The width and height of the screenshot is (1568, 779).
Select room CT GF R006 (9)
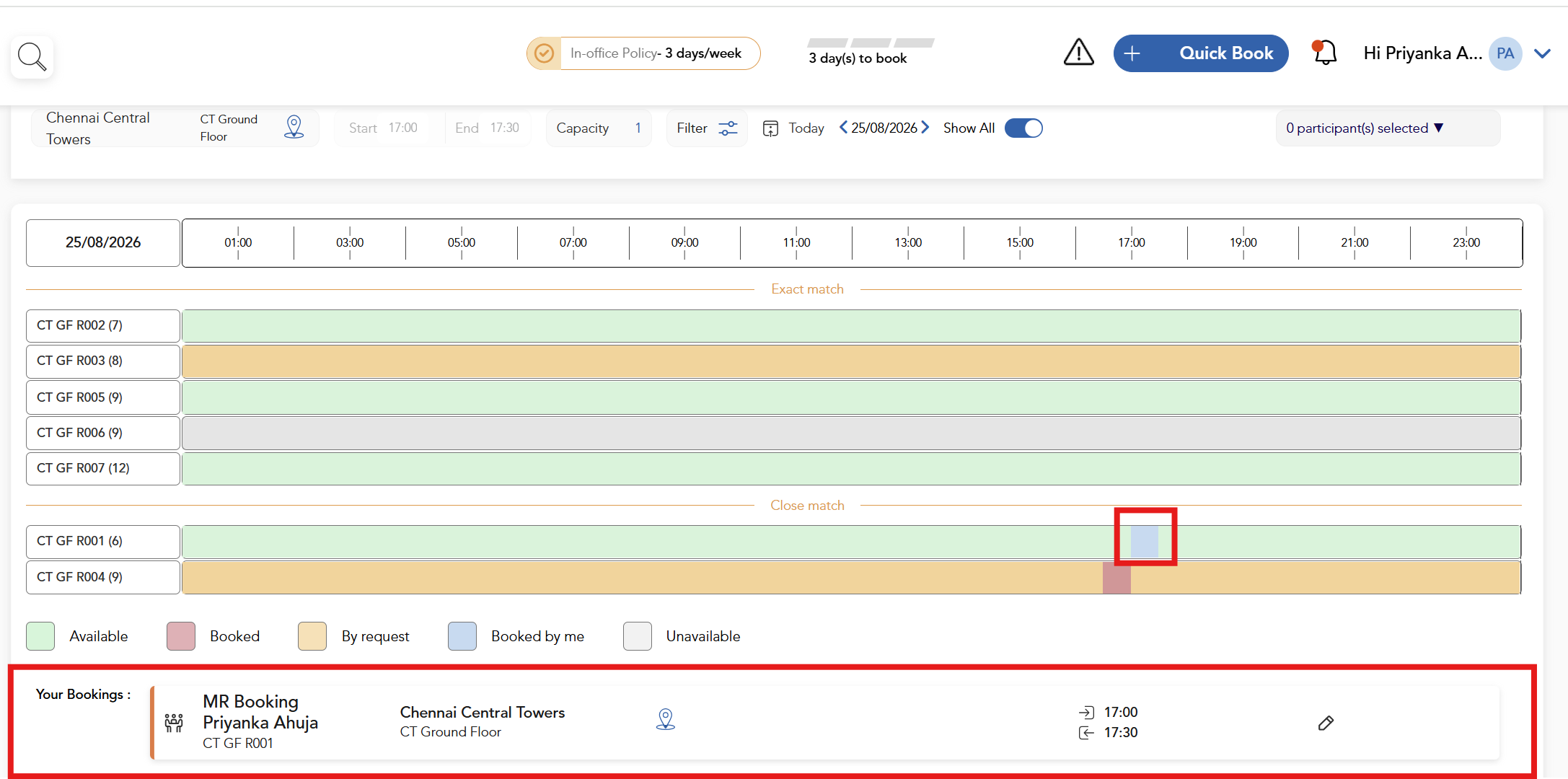coord(103,433)
